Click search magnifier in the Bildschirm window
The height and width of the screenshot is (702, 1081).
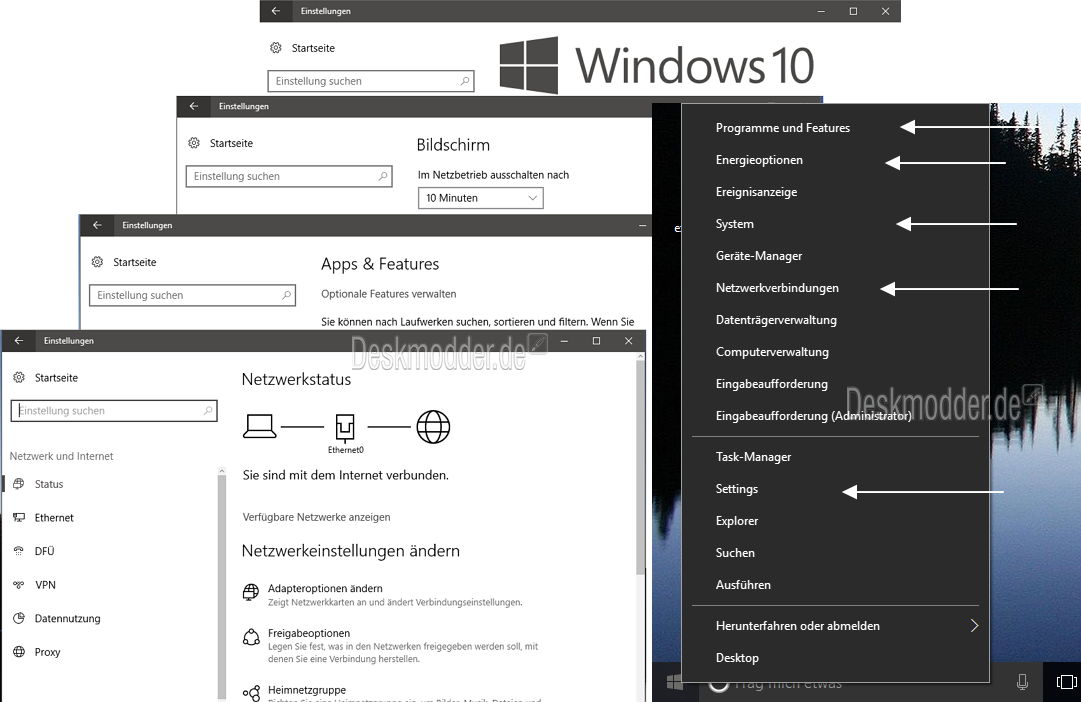[383, 177]
